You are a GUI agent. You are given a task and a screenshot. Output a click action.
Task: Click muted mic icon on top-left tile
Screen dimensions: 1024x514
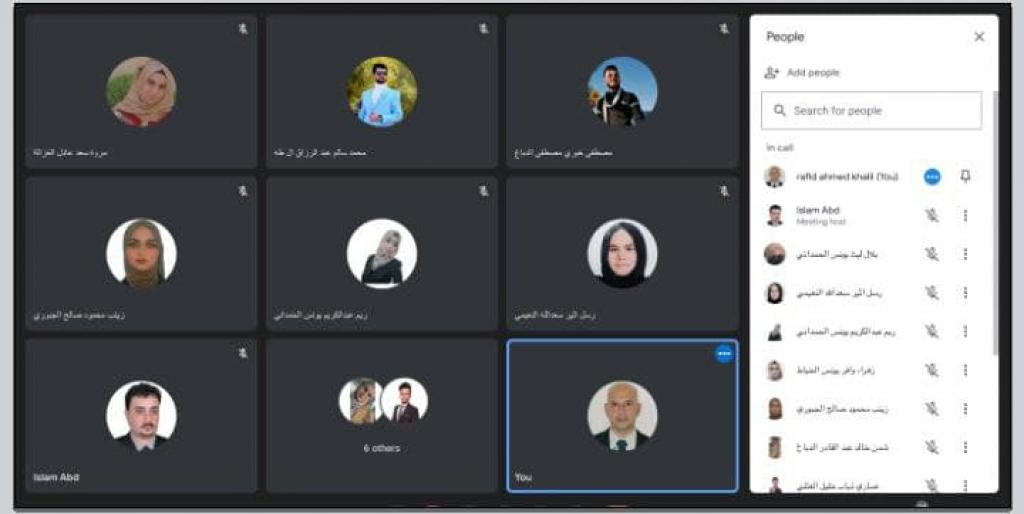(243, 29)
